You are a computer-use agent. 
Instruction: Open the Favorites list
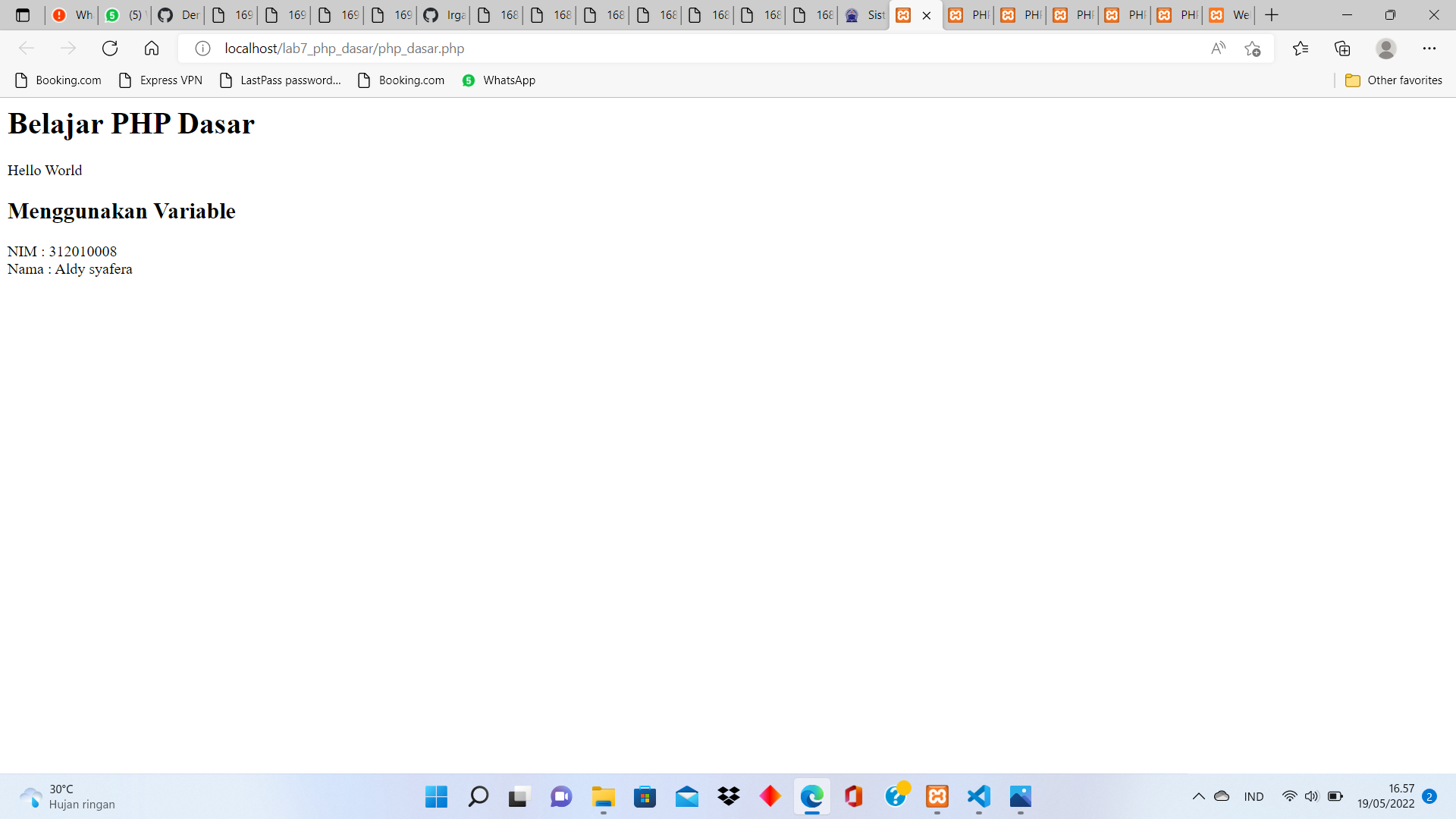(x=1301, y=49)
